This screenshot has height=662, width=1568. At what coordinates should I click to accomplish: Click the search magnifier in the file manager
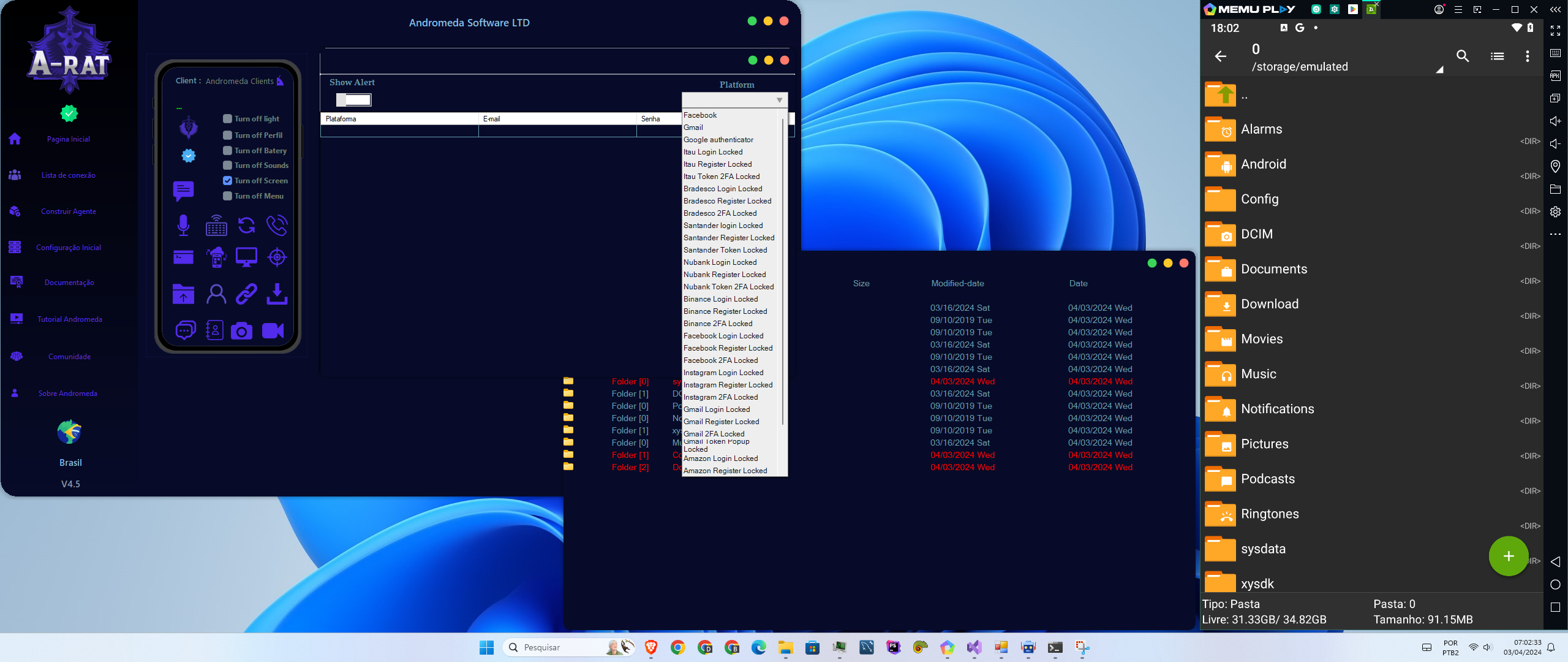pos(1463,56)
